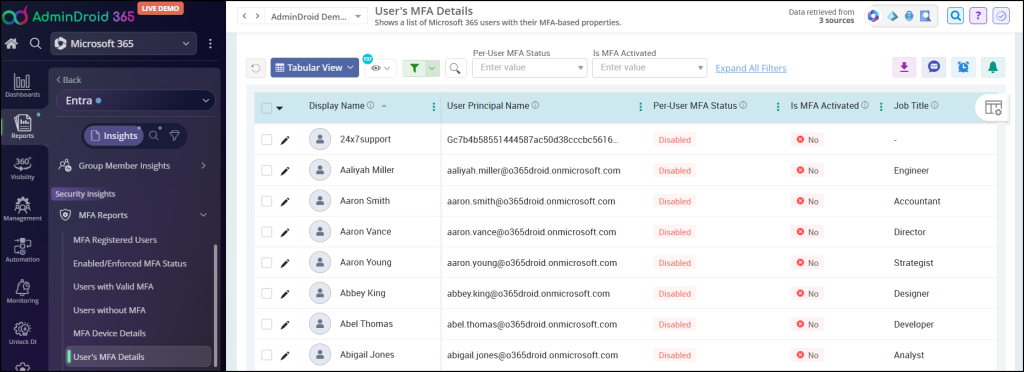
Task: Click the schedule alarm clock icon
Action: [963, 67]
